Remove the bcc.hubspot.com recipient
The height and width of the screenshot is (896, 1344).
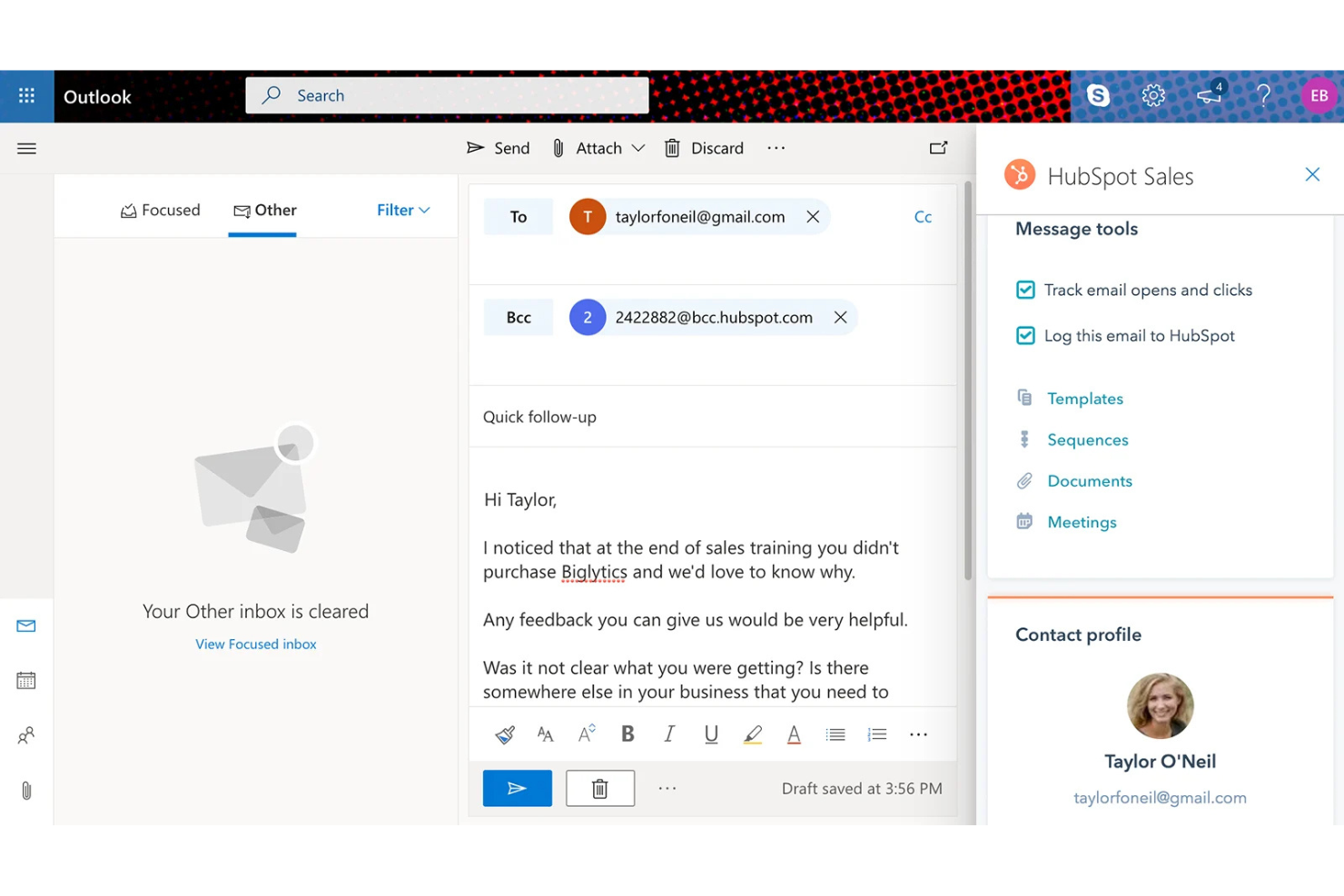point(840,318)
